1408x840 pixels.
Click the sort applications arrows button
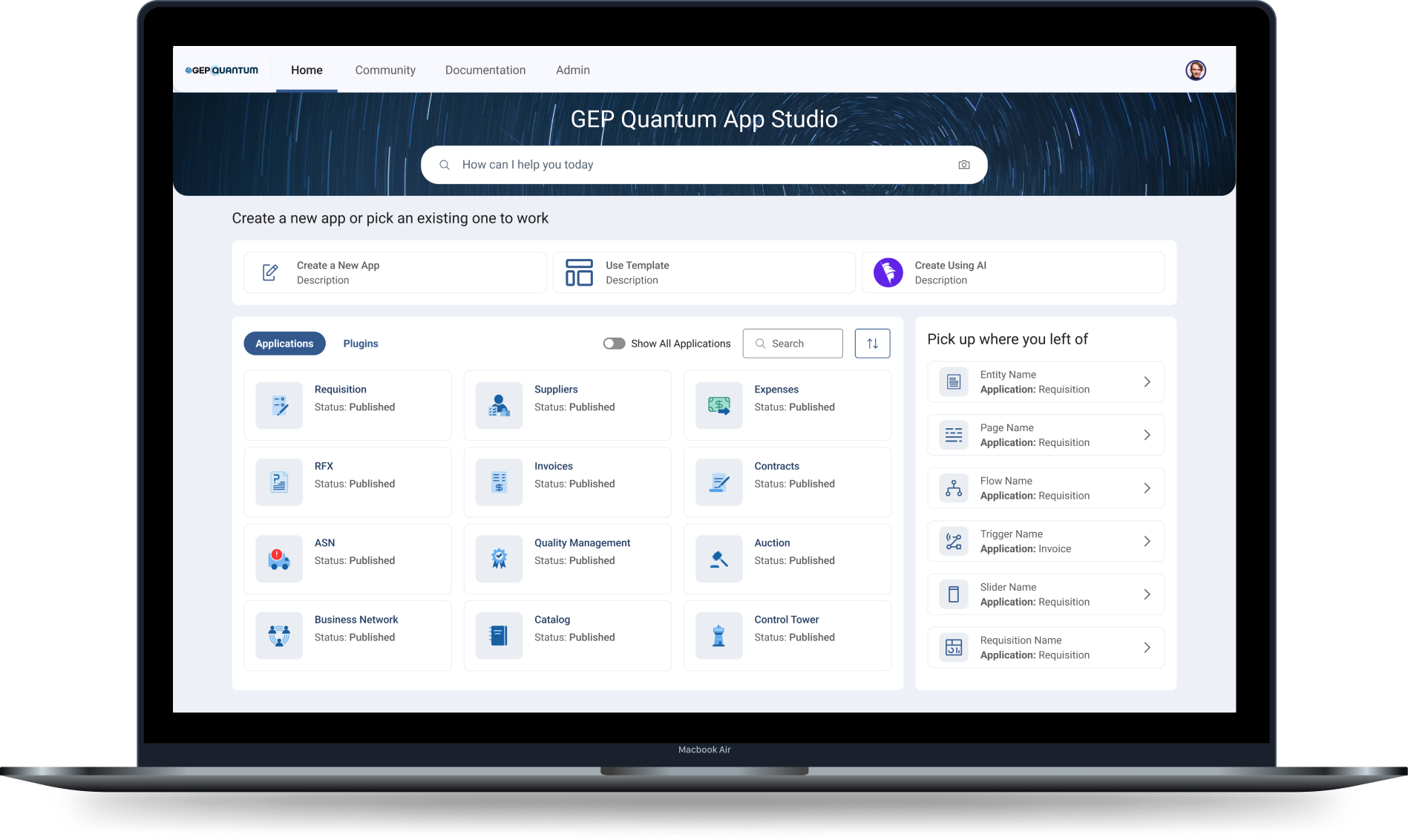click(x=872, y=344)
